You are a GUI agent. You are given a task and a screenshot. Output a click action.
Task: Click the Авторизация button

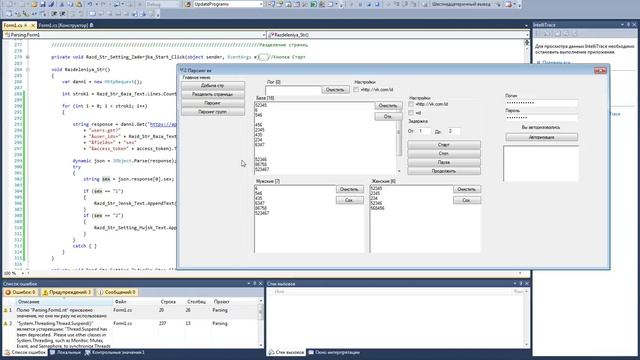tap(542, 137)
